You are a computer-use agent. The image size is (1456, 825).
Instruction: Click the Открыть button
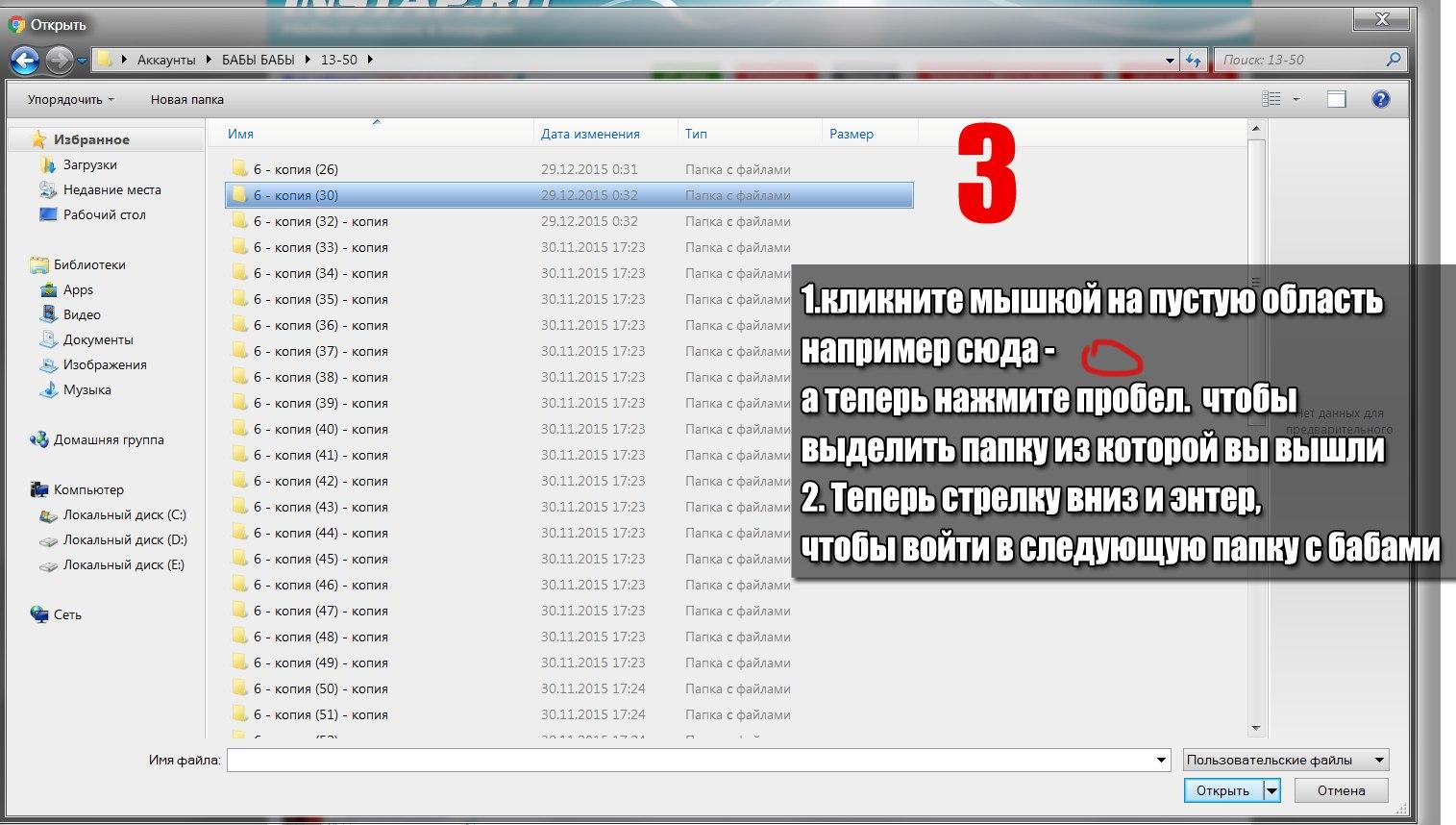(x=1222, y=790)
